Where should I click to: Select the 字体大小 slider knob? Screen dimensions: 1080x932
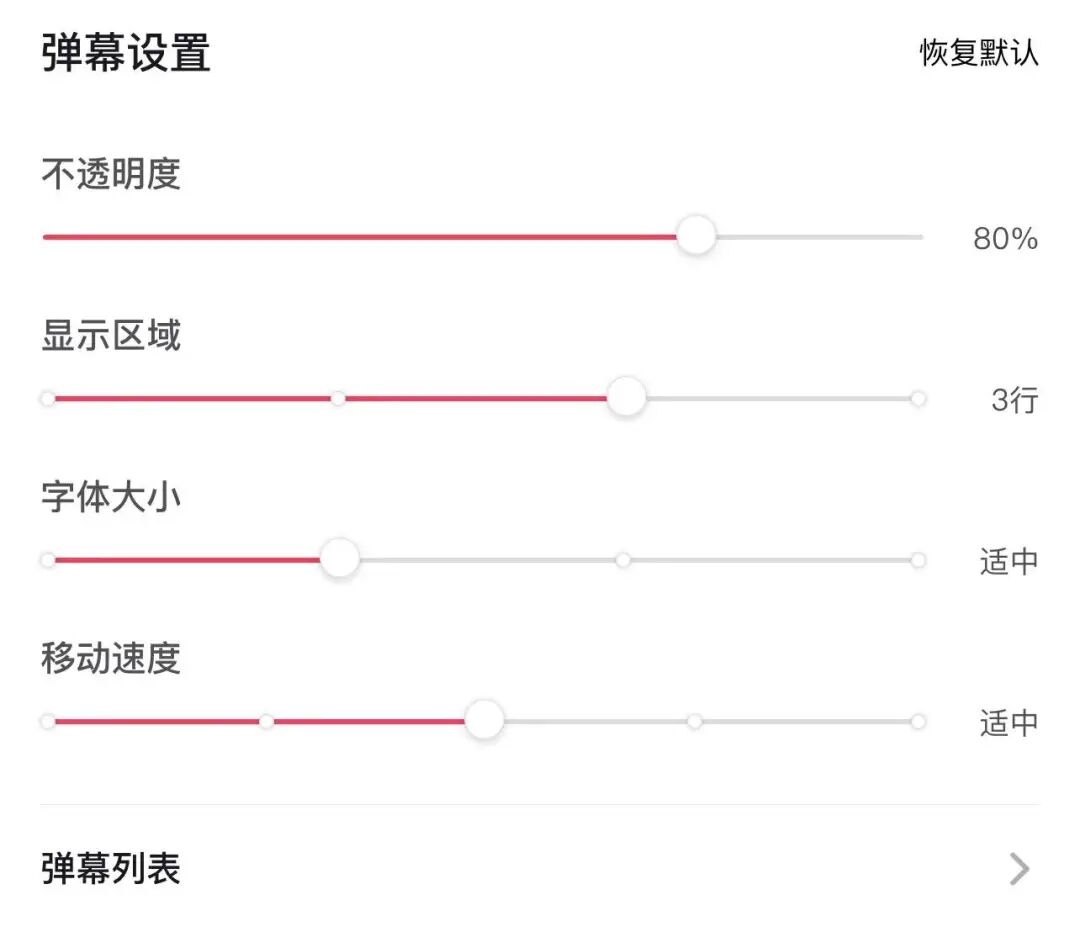coord(339,558)
